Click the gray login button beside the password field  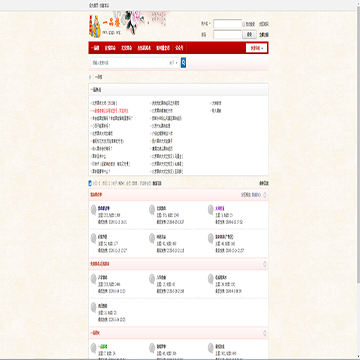coord(250,34)
